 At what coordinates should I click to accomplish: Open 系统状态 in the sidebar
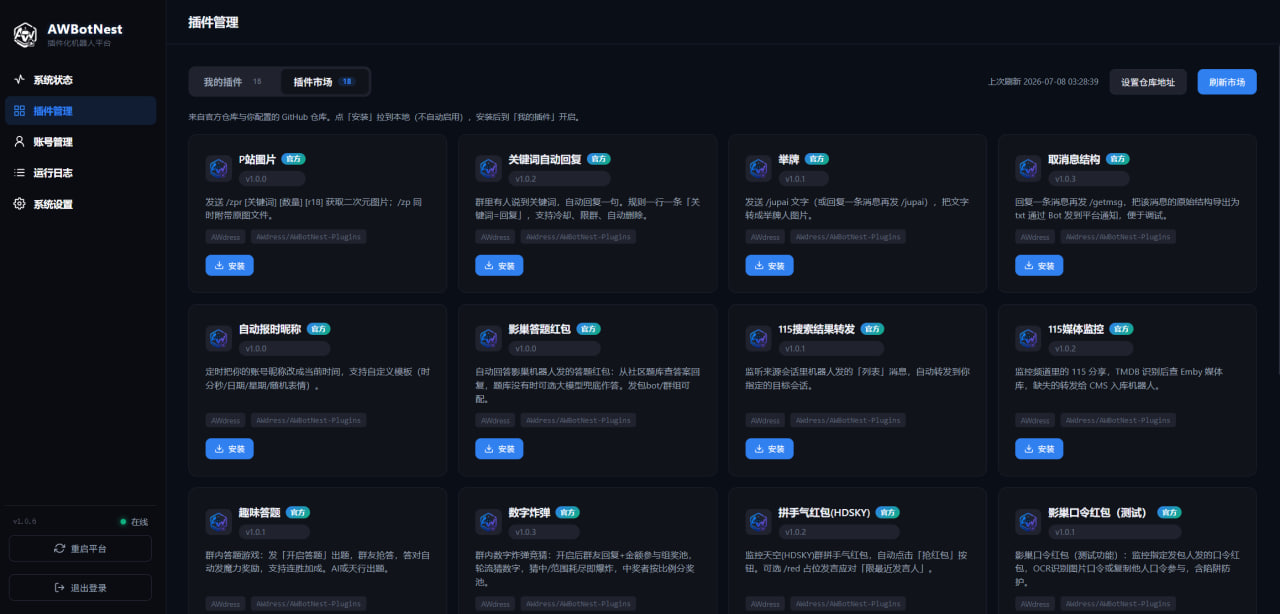point(80,80)
